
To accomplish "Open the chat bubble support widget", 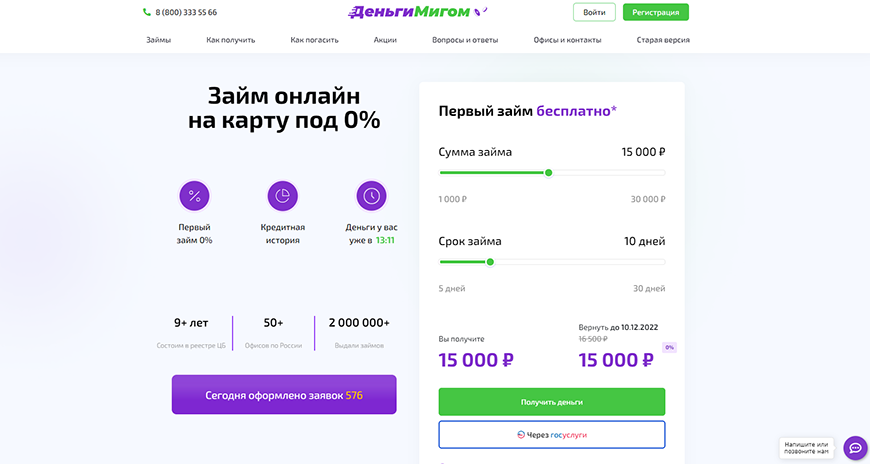I will click(855, 448).
